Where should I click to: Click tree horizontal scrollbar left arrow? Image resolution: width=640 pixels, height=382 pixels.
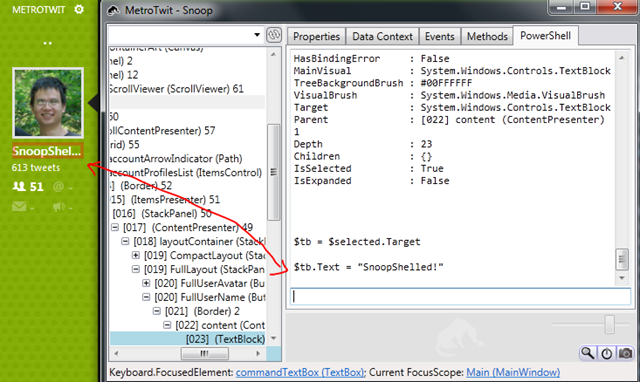point(116,353)
